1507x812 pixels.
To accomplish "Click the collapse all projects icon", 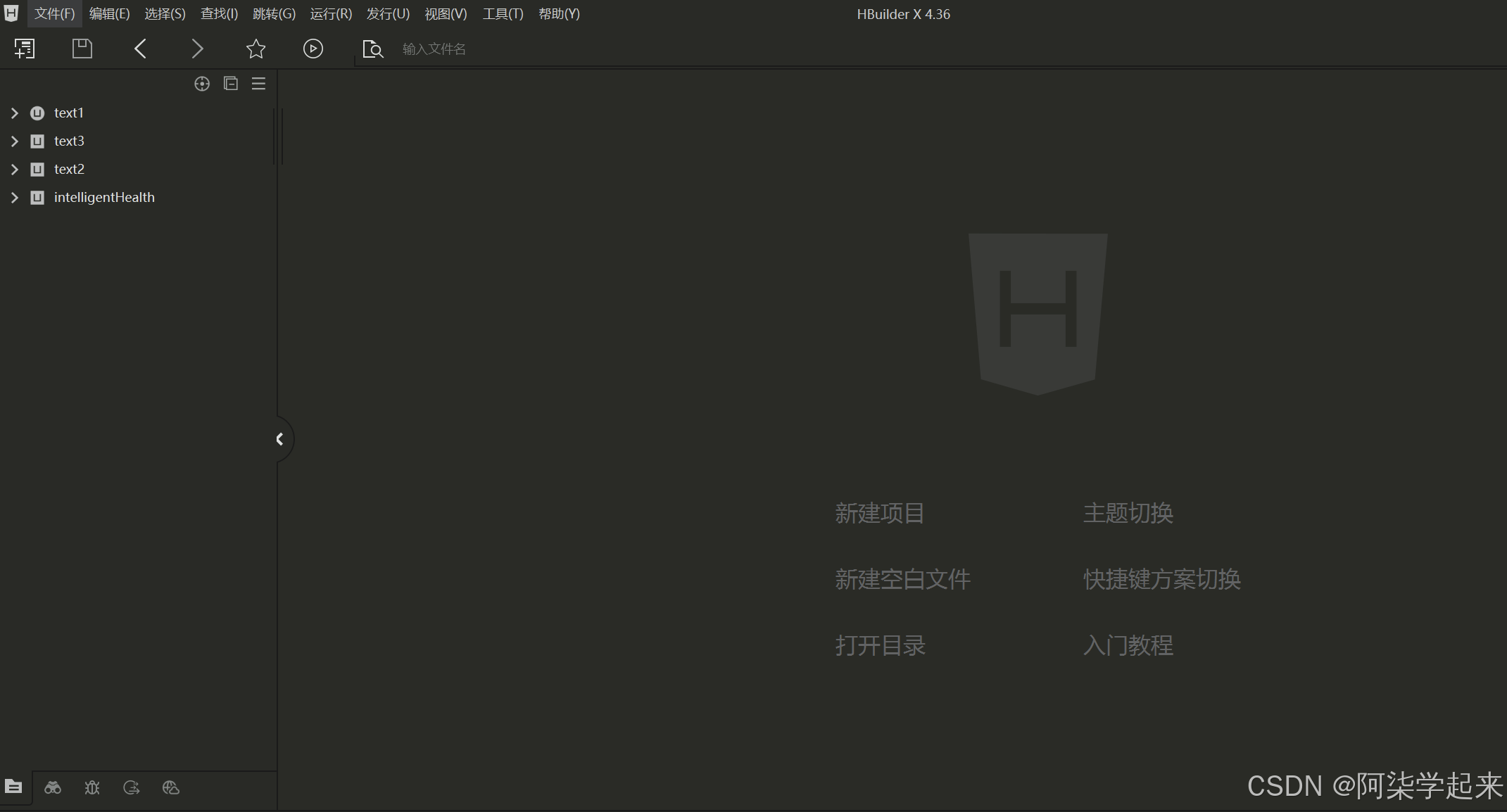I will point(231,84).
